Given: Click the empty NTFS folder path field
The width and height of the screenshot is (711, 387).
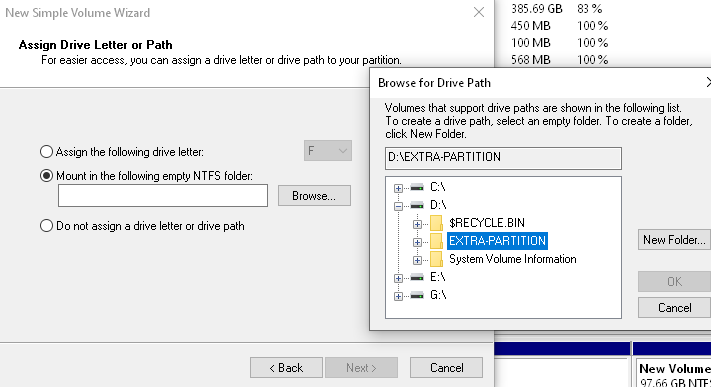Looking at the screenshot, I should pyautogui.click(x=163, y=196).
